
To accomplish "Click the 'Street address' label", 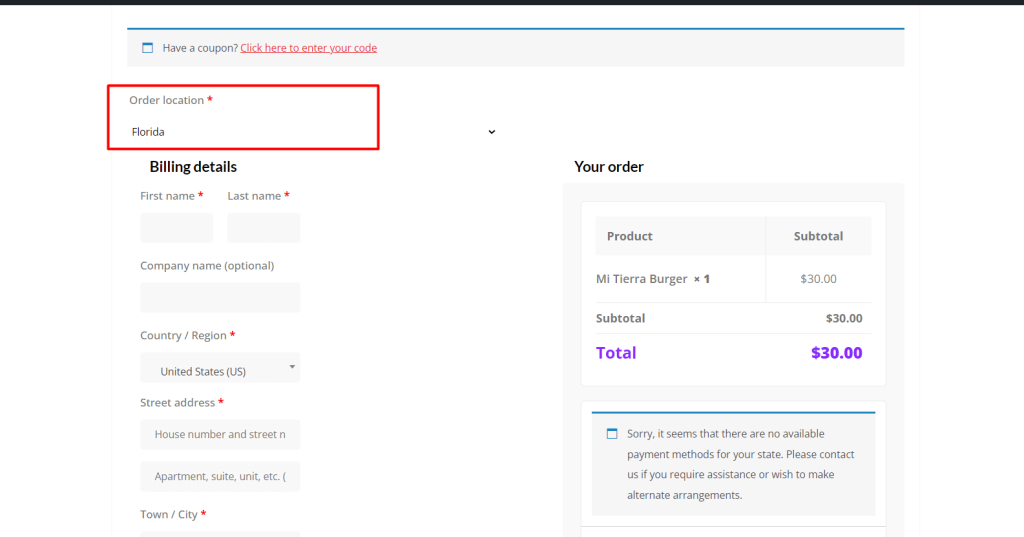I will 178,402.
